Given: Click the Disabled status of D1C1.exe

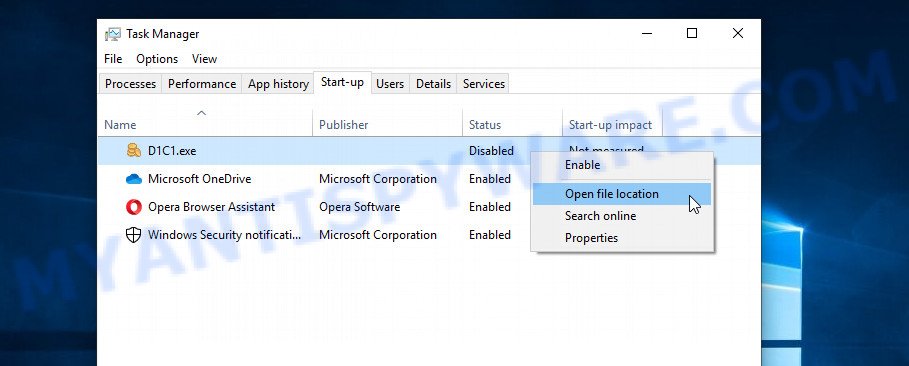Looking at the screenshot, I should pos(492,151).
